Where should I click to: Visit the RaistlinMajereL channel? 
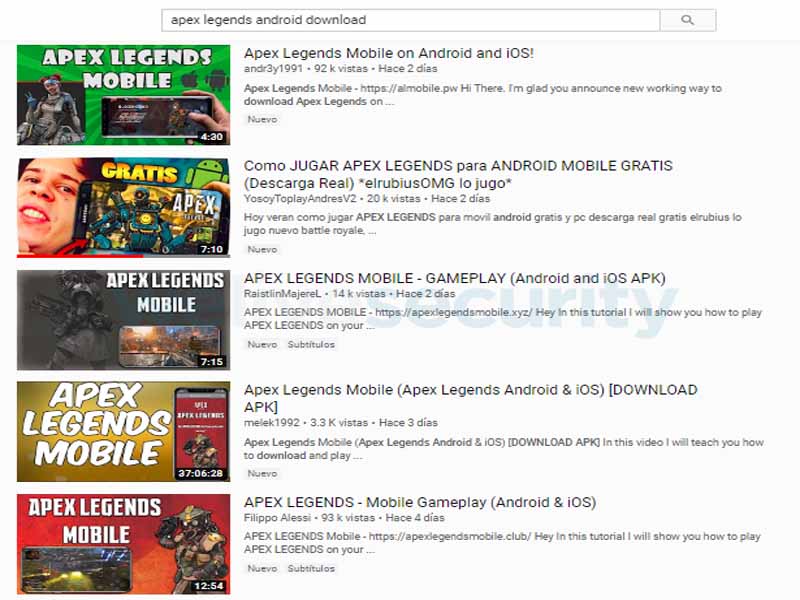[x=283, y=293]
